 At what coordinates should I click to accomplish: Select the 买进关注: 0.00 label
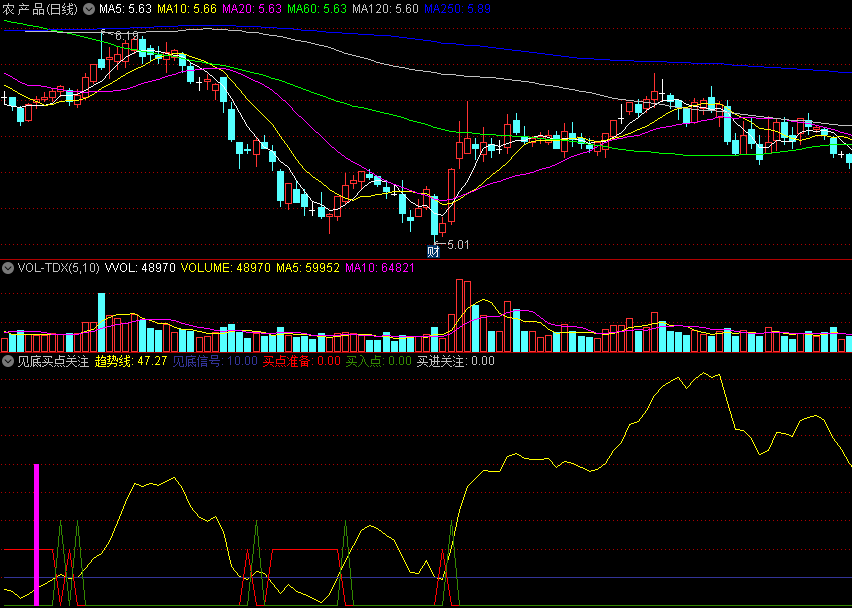pyautogui.click(x=456, y=361)
